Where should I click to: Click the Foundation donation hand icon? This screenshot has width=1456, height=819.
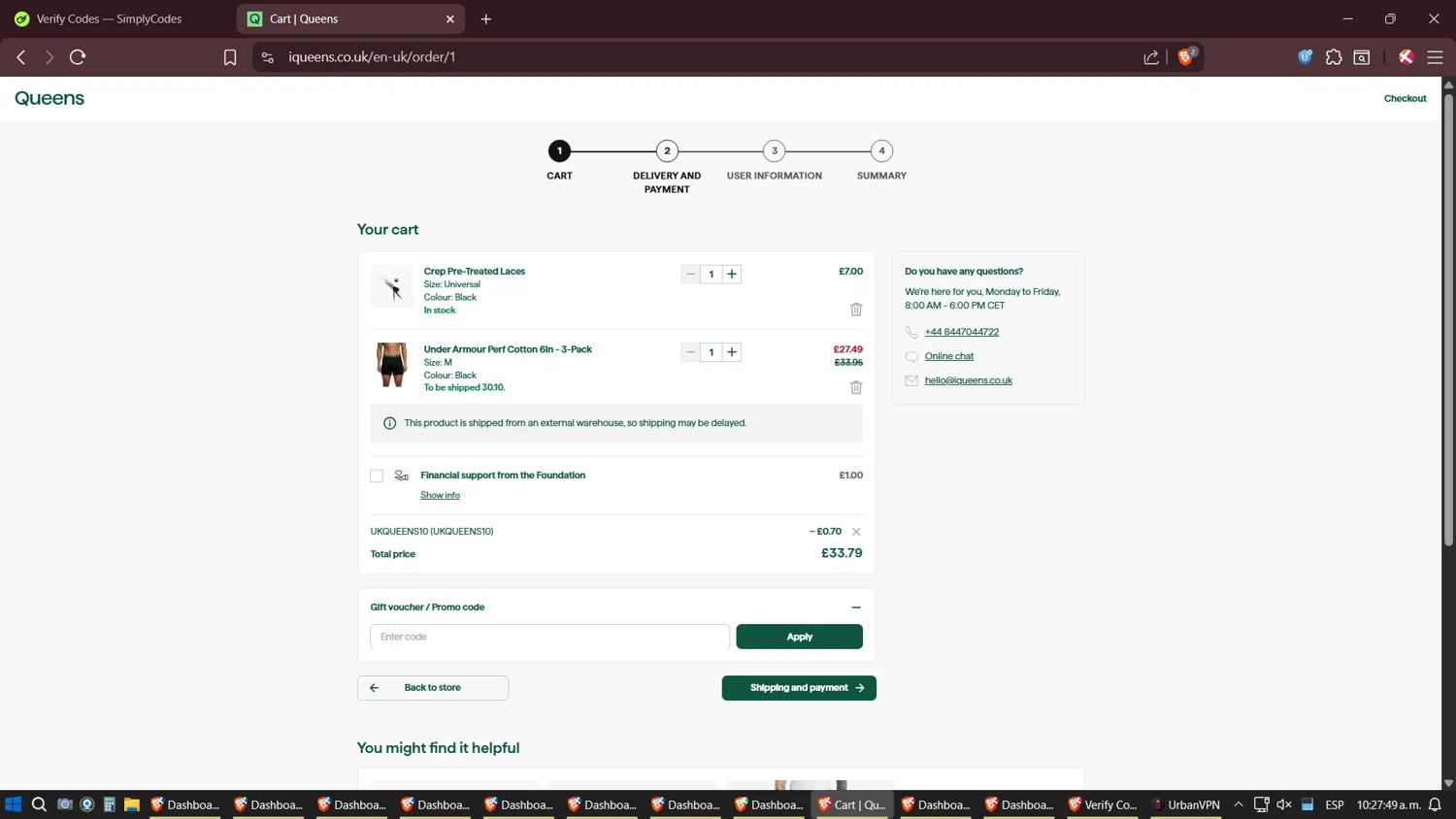pyautogui.click(x=401, y=475)
